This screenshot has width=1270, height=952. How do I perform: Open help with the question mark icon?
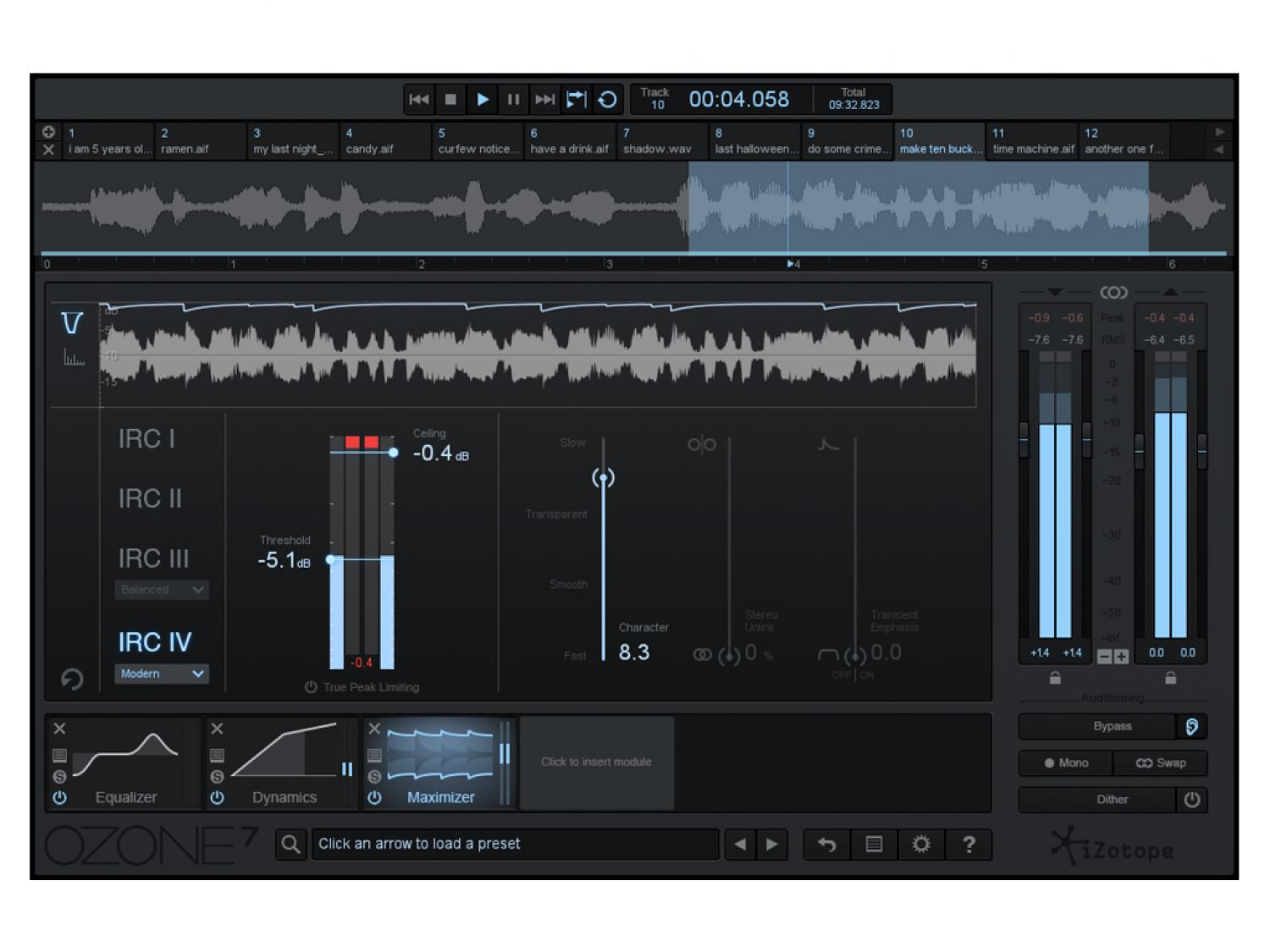click(969, 844)
